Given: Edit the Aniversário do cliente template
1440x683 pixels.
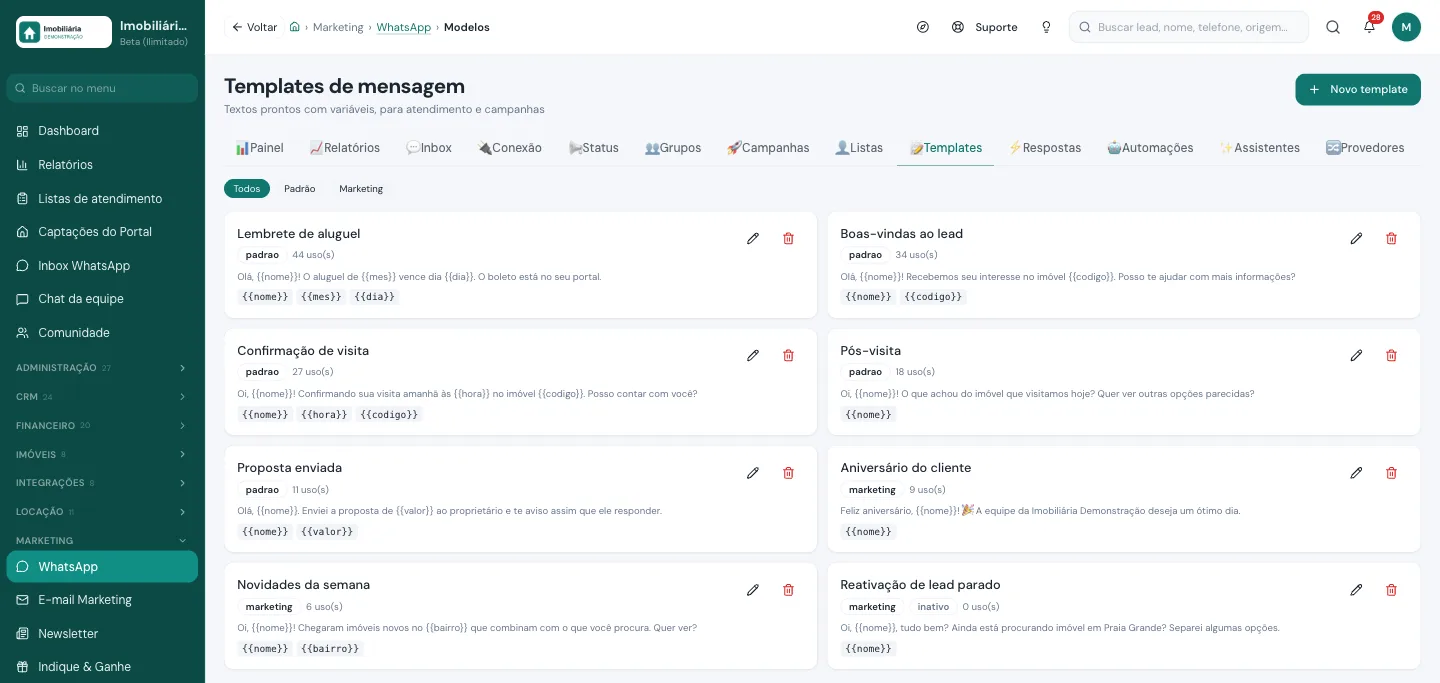Looking at the screenshot, I should click(1356, 472).
